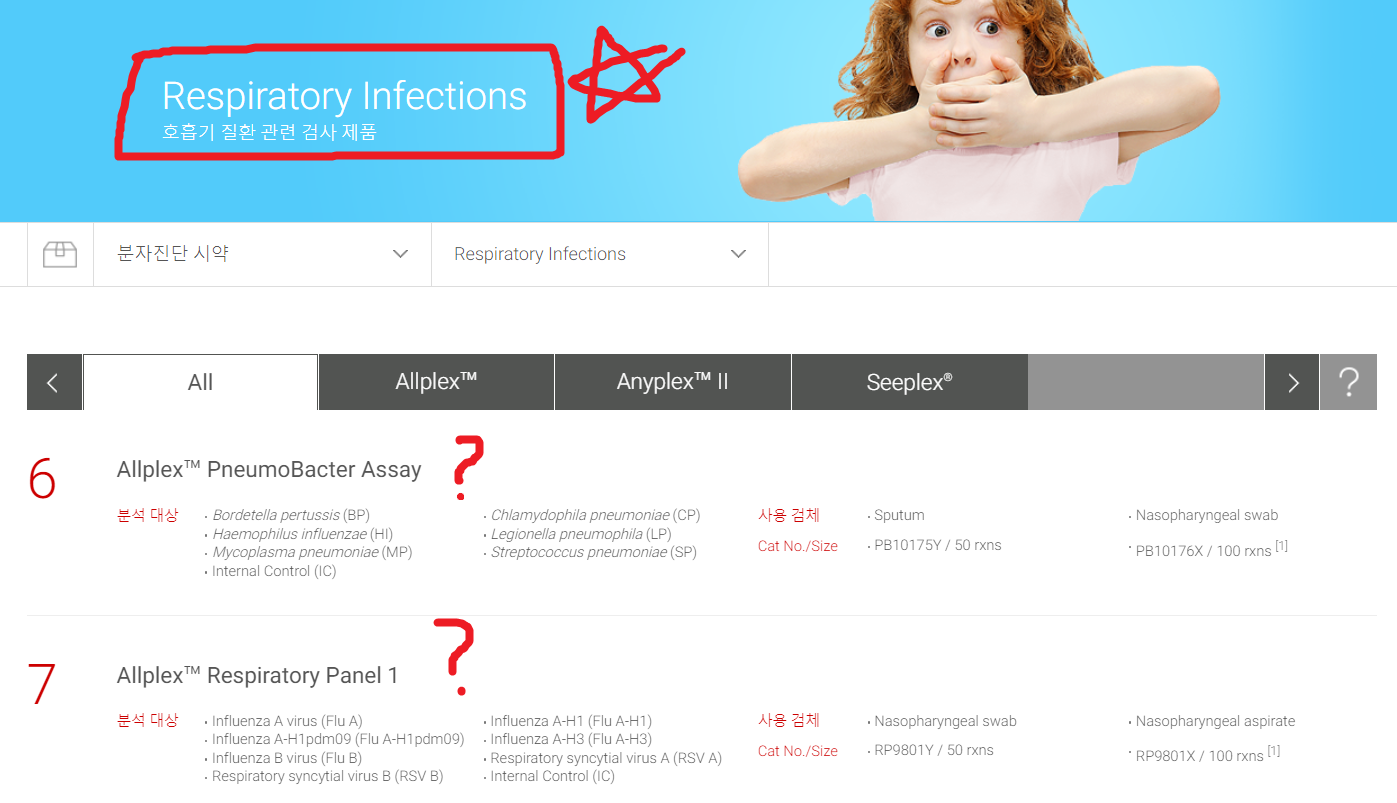The image size is (1397, 803).
Task: Open Allplex™ Respiratory Panel 1 product
Action: click(257, 676)
